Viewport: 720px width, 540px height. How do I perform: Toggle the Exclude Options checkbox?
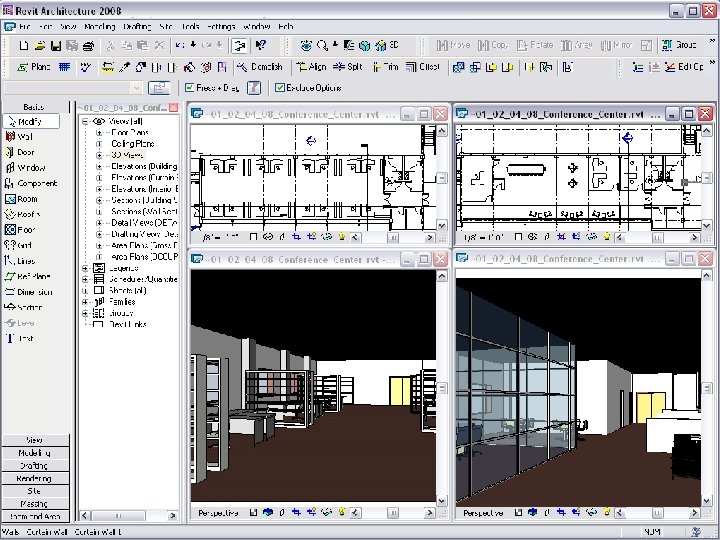278,88
